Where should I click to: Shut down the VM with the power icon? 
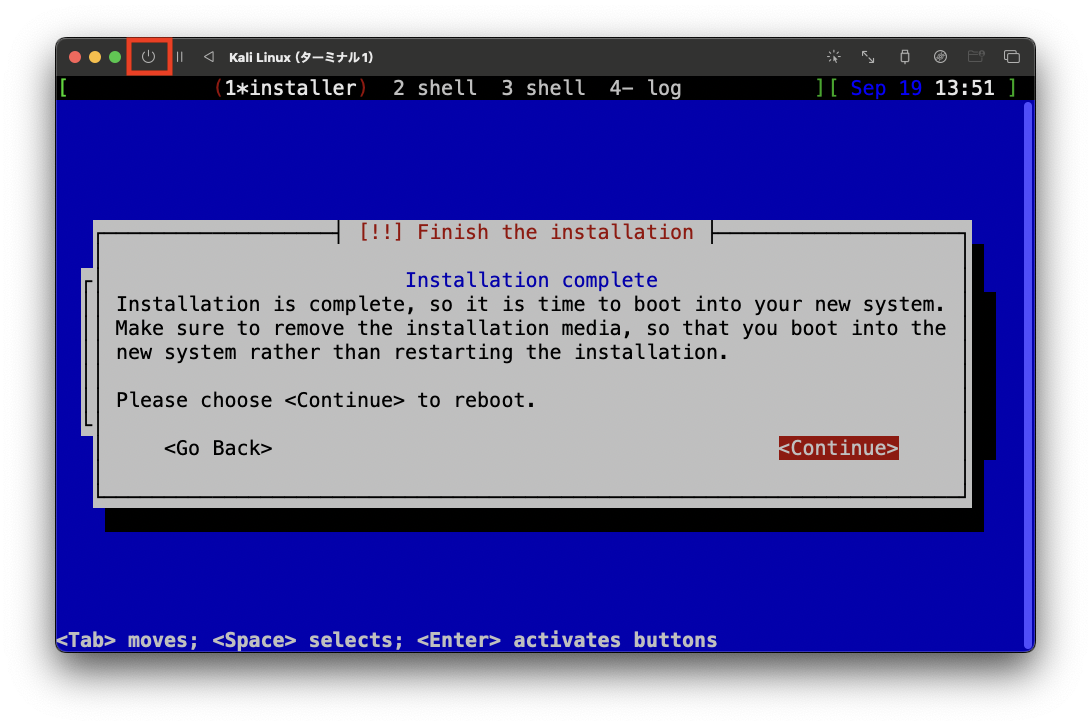147,57
